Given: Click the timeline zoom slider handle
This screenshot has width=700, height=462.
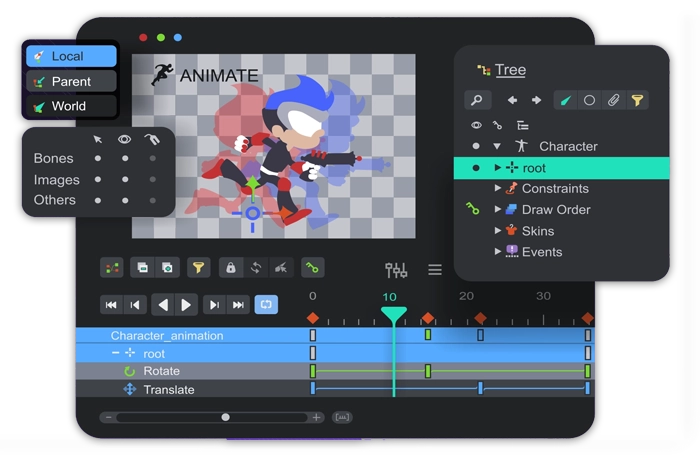Looking at the screenshot, I should point(226,417).
